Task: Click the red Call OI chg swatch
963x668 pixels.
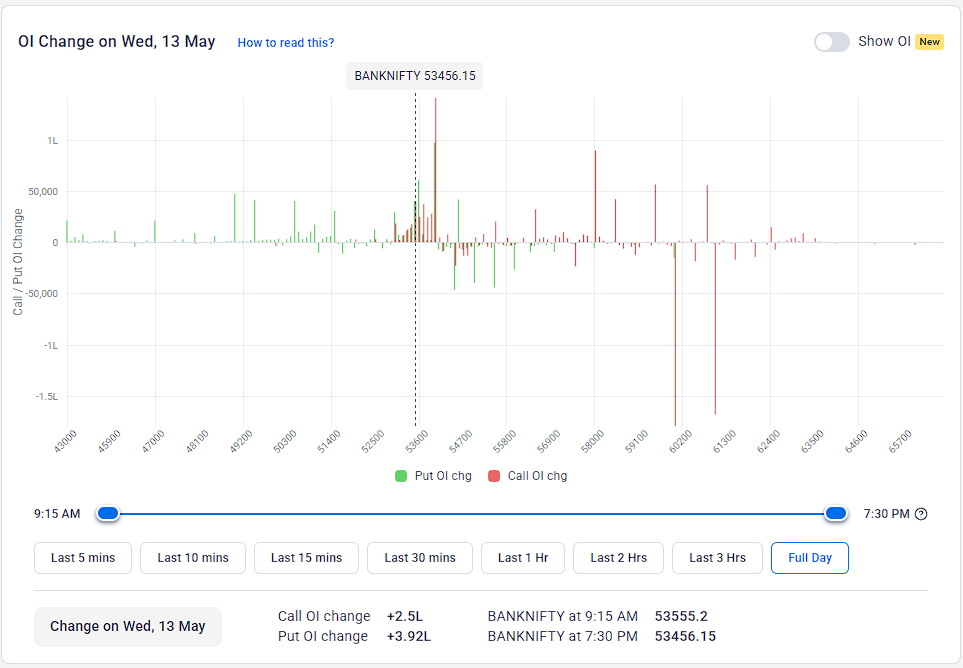Action: pos(494,476)
